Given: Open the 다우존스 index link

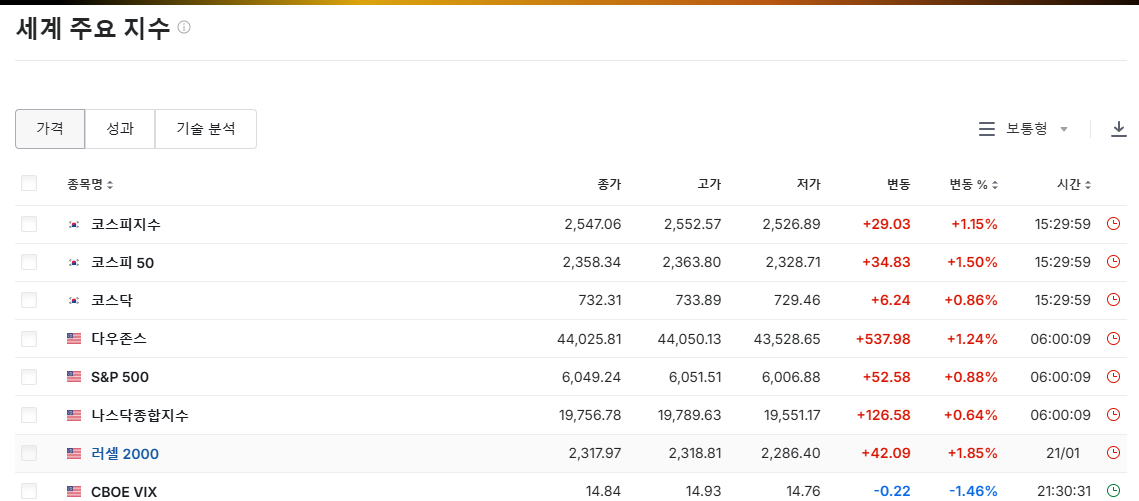Looking at the screenshot, I should (118, 339).
